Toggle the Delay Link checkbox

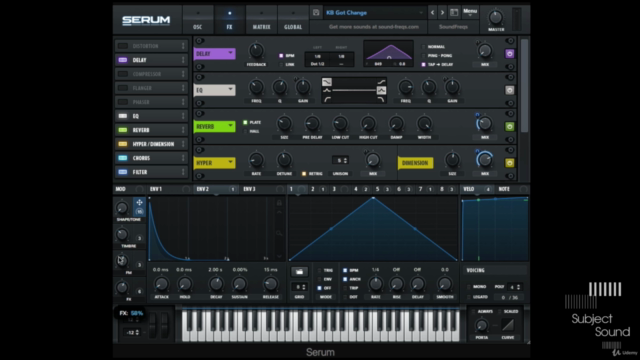pos(281,64)
